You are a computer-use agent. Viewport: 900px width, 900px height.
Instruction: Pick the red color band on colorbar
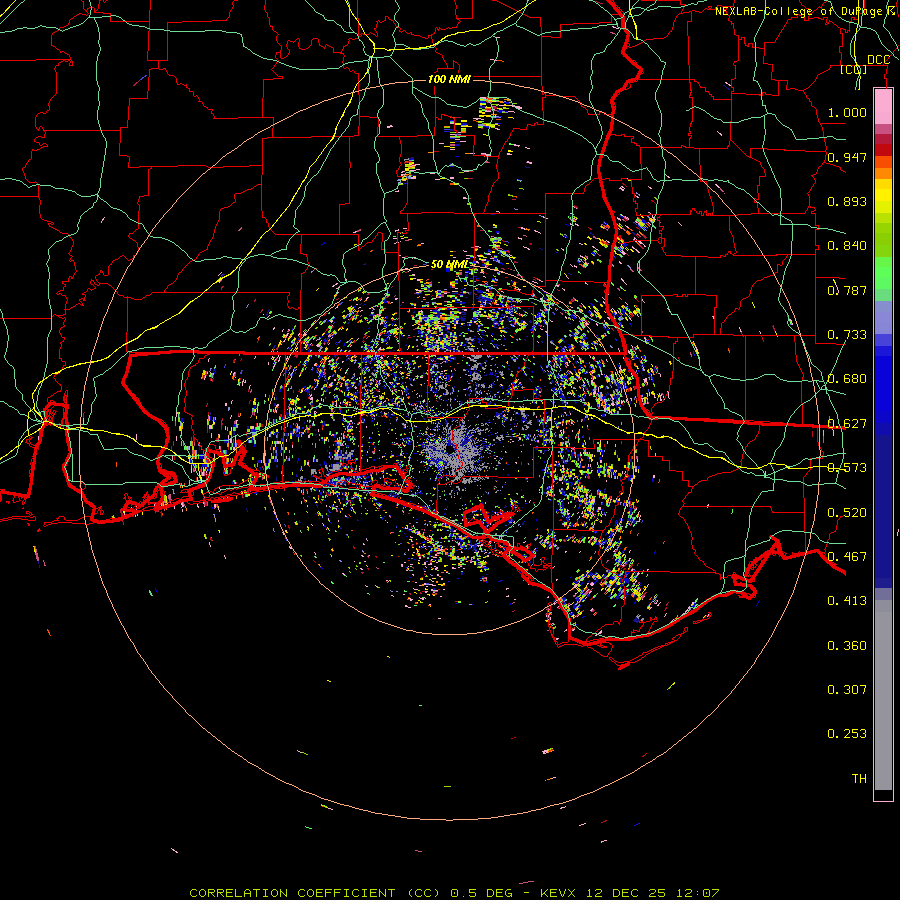(x=883, y=150)
